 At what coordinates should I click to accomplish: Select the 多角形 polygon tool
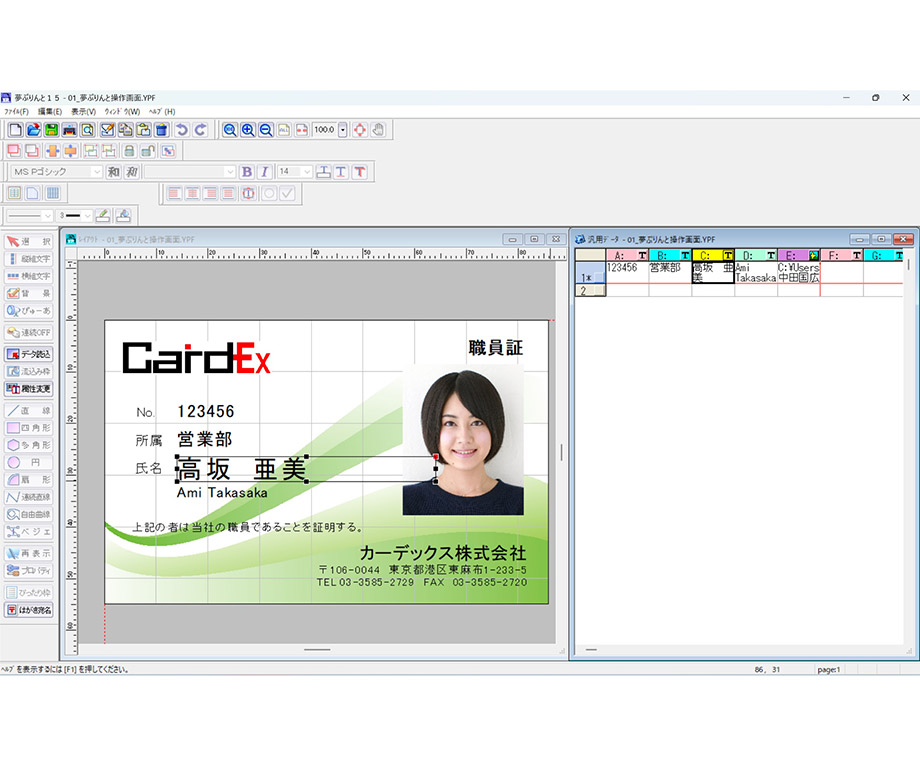(29, 445)
